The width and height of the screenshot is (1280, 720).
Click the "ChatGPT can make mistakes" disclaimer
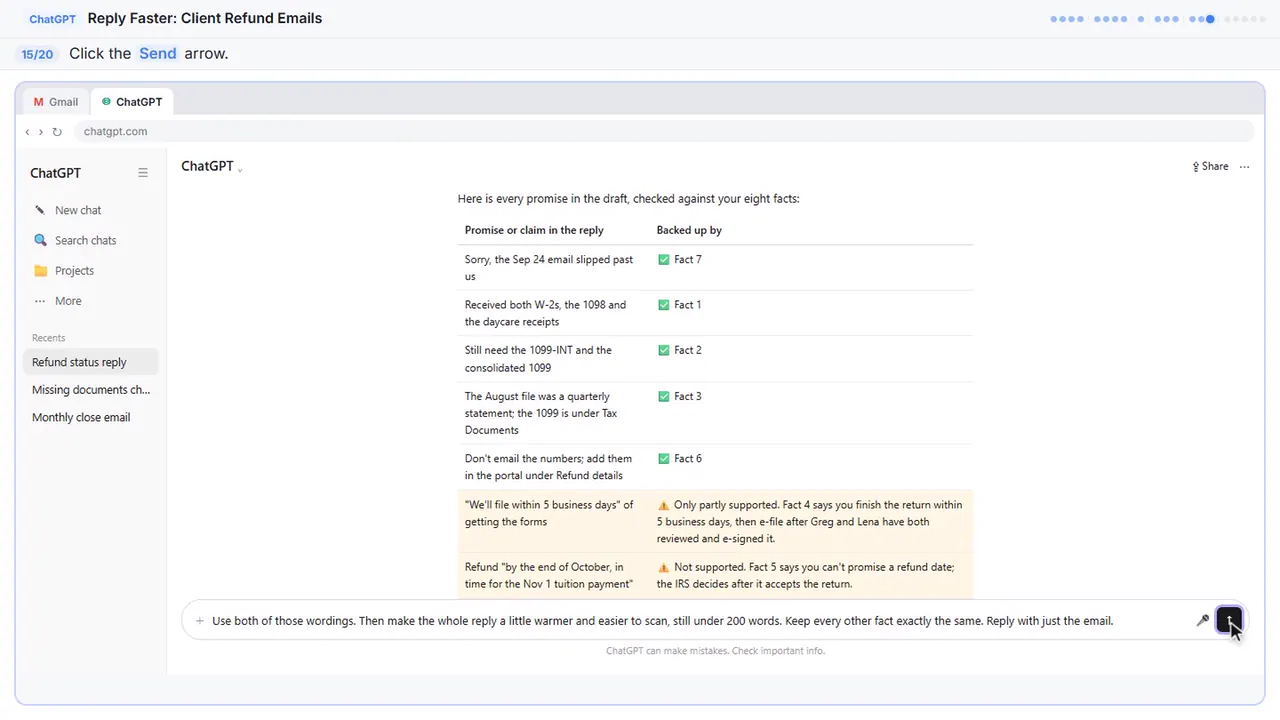(715, 651)
